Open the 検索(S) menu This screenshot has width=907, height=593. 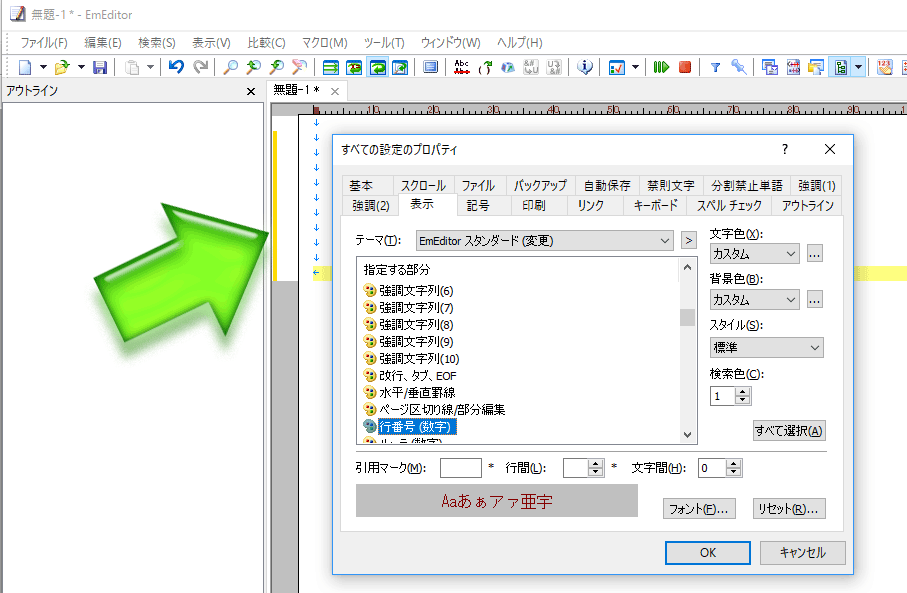(x=157, y=43)
